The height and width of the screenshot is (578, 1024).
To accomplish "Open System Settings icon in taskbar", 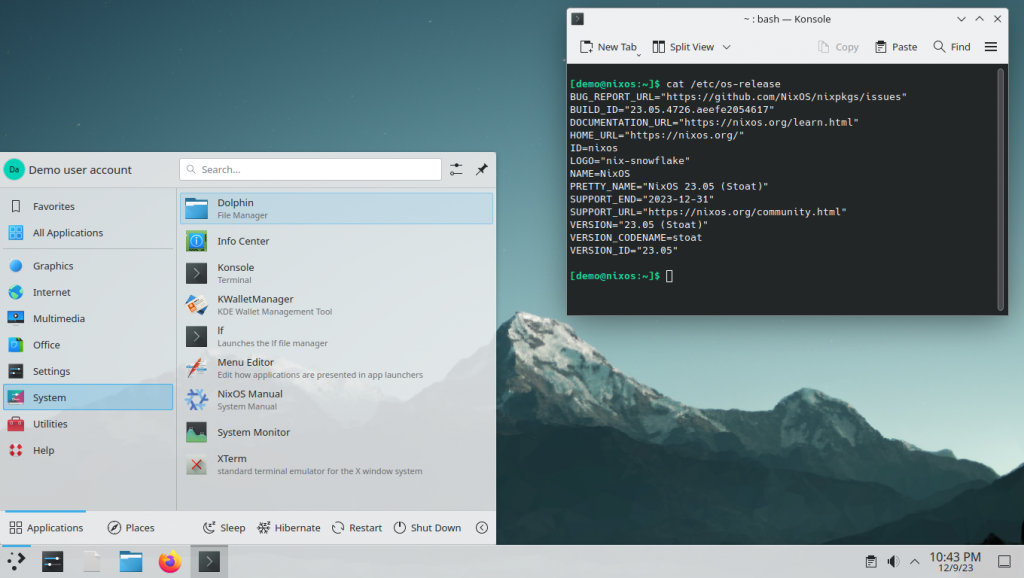I will tap(53, 562).
